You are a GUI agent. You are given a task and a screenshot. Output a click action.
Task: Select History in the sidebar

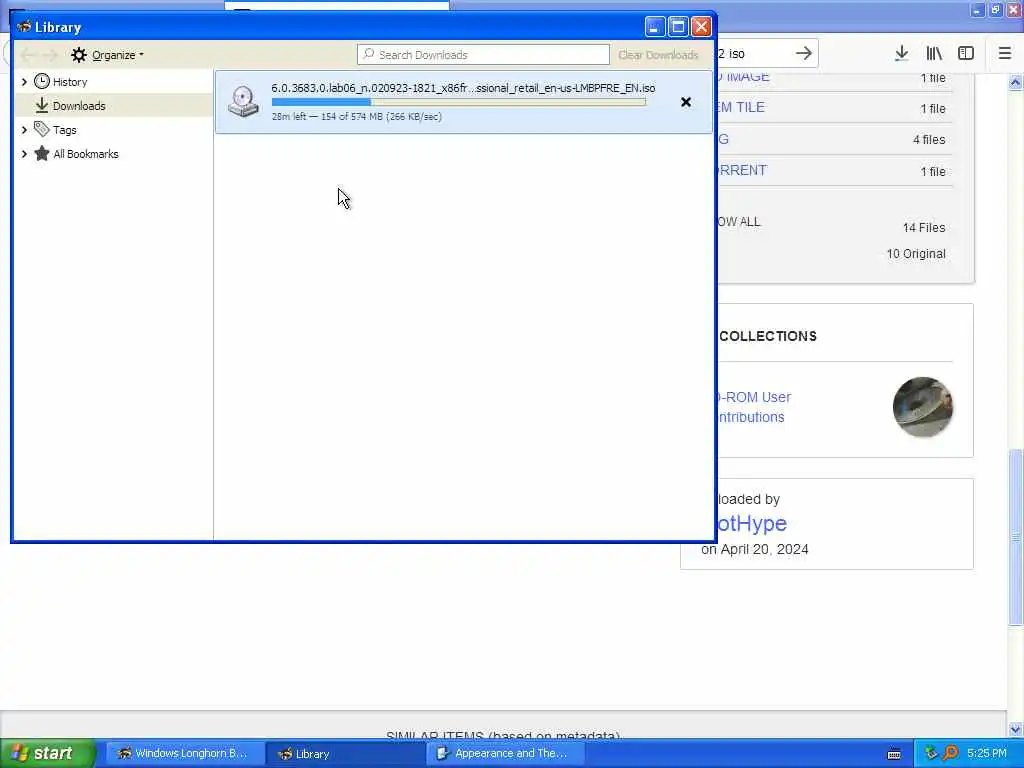(x=70, y=82)
